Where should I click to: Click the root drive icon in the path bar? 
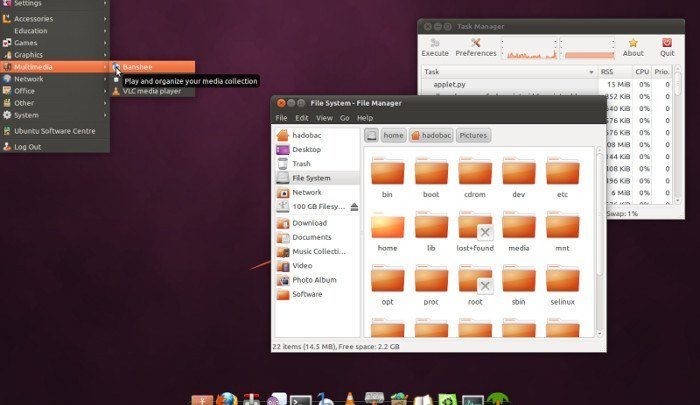(371, 135)
